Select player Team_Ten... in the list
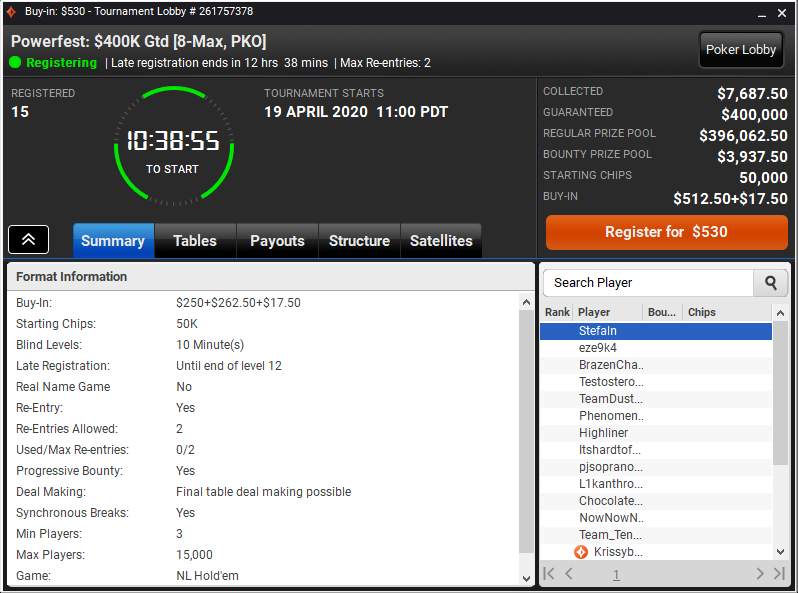Image resolution: width=798 pixels, height=593 pixels. 656,535
